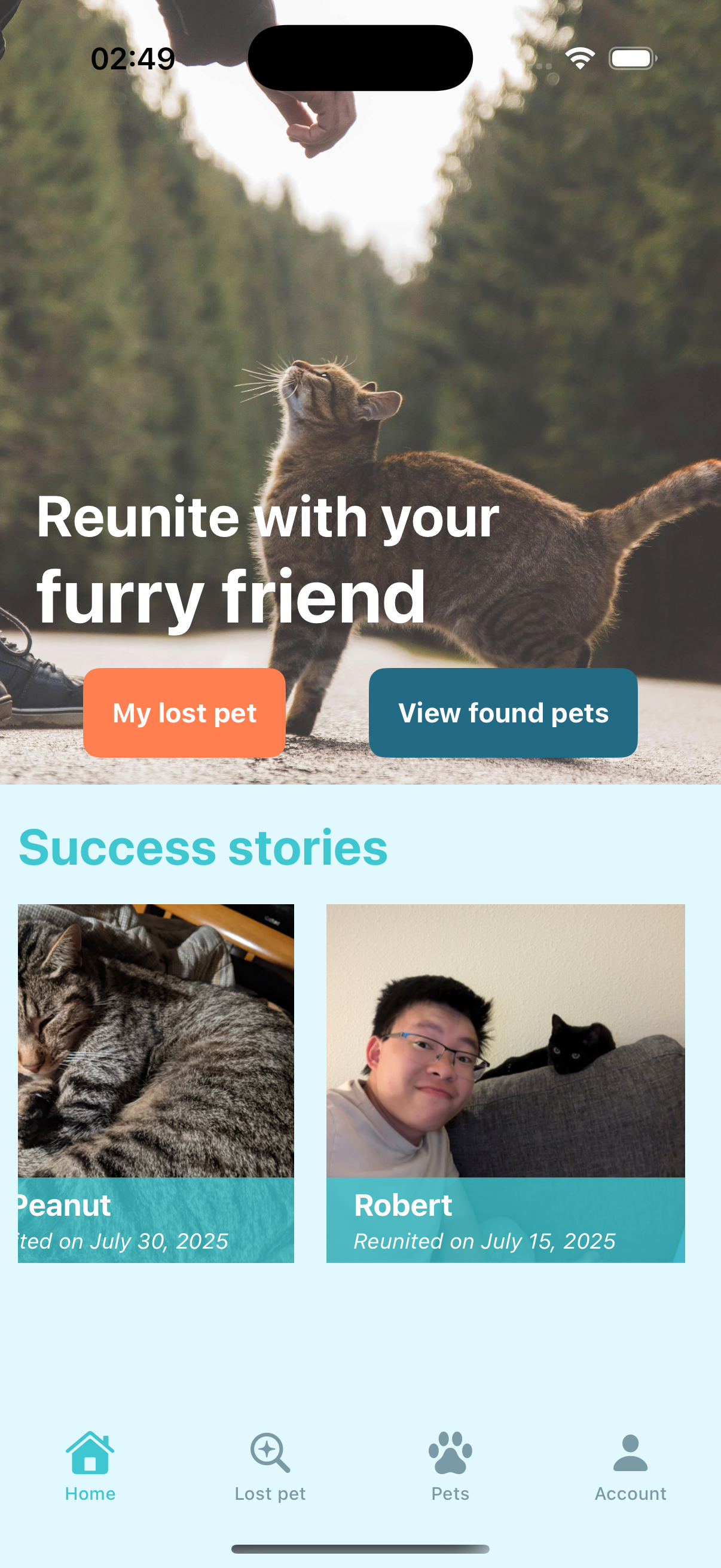
Task: Open Robert's success story photo
Action: (x=506, y=1041)
